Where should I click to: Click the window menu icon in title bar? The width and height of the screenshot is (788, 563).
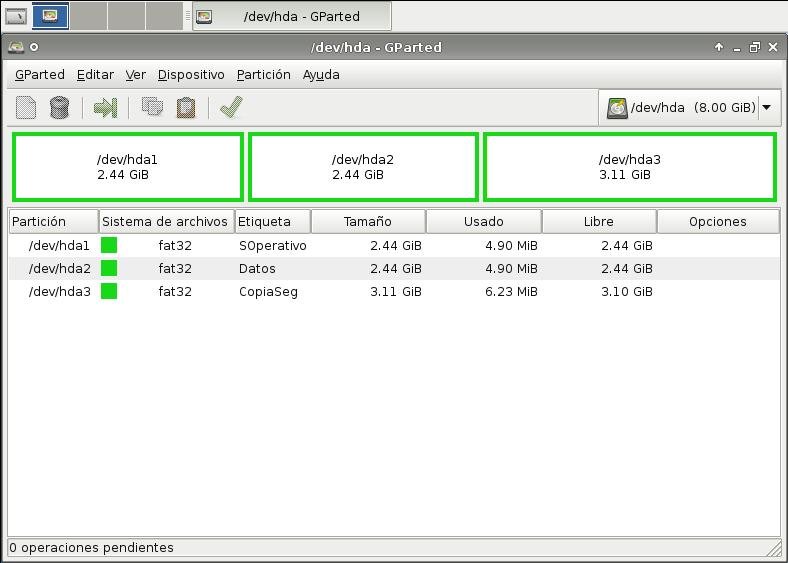(16, 47)
